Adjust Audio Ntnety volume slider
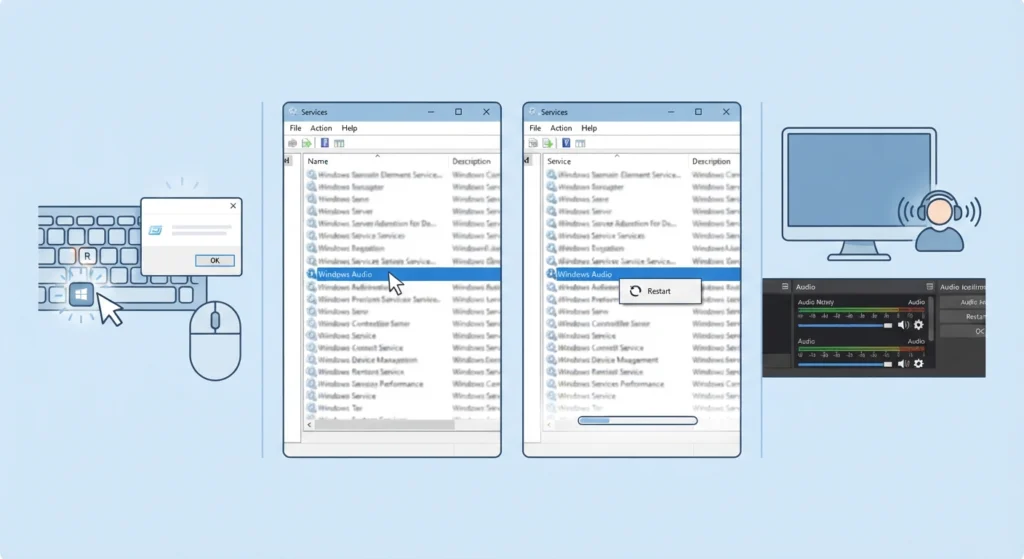1024x559 pixels. click(845, 325)
